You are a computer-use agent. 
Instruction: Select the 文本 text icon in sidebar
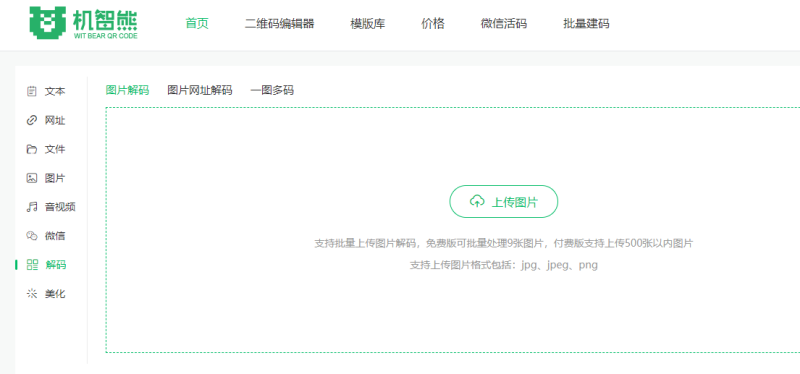click(x=32, y=91)
